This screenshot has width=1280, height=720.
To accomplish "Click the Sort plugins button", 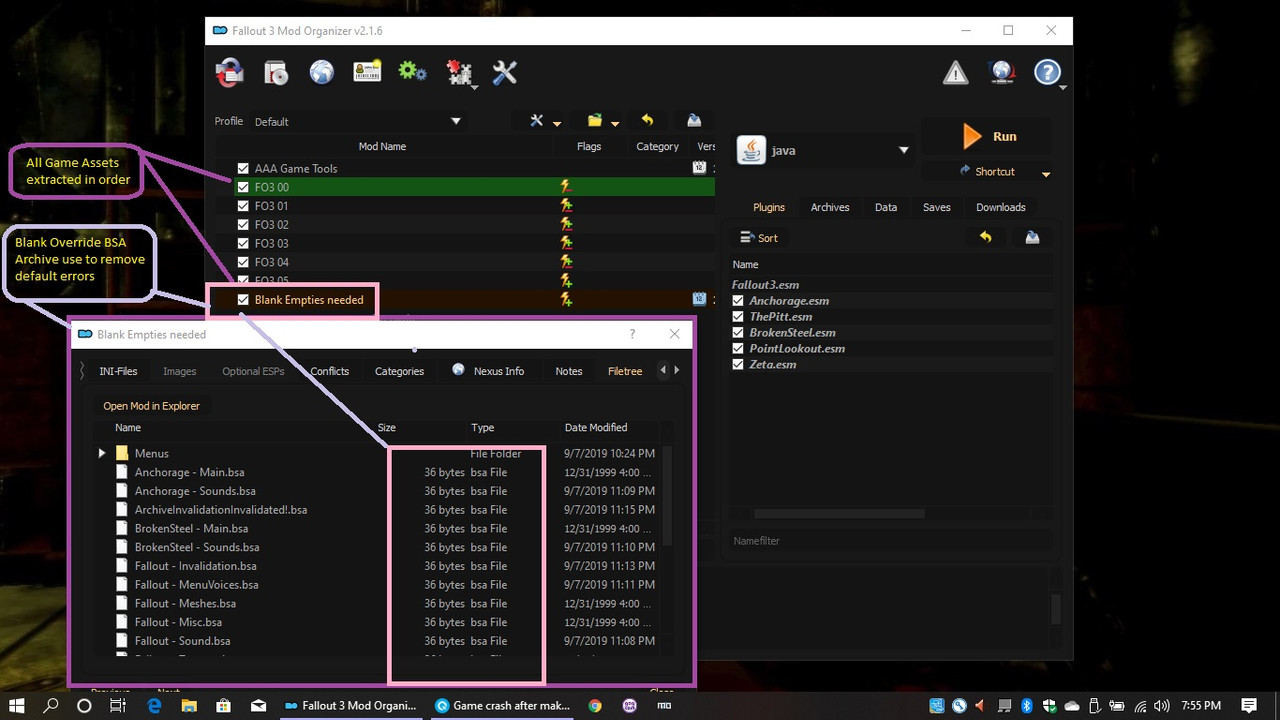I will (x=759, y=238).
